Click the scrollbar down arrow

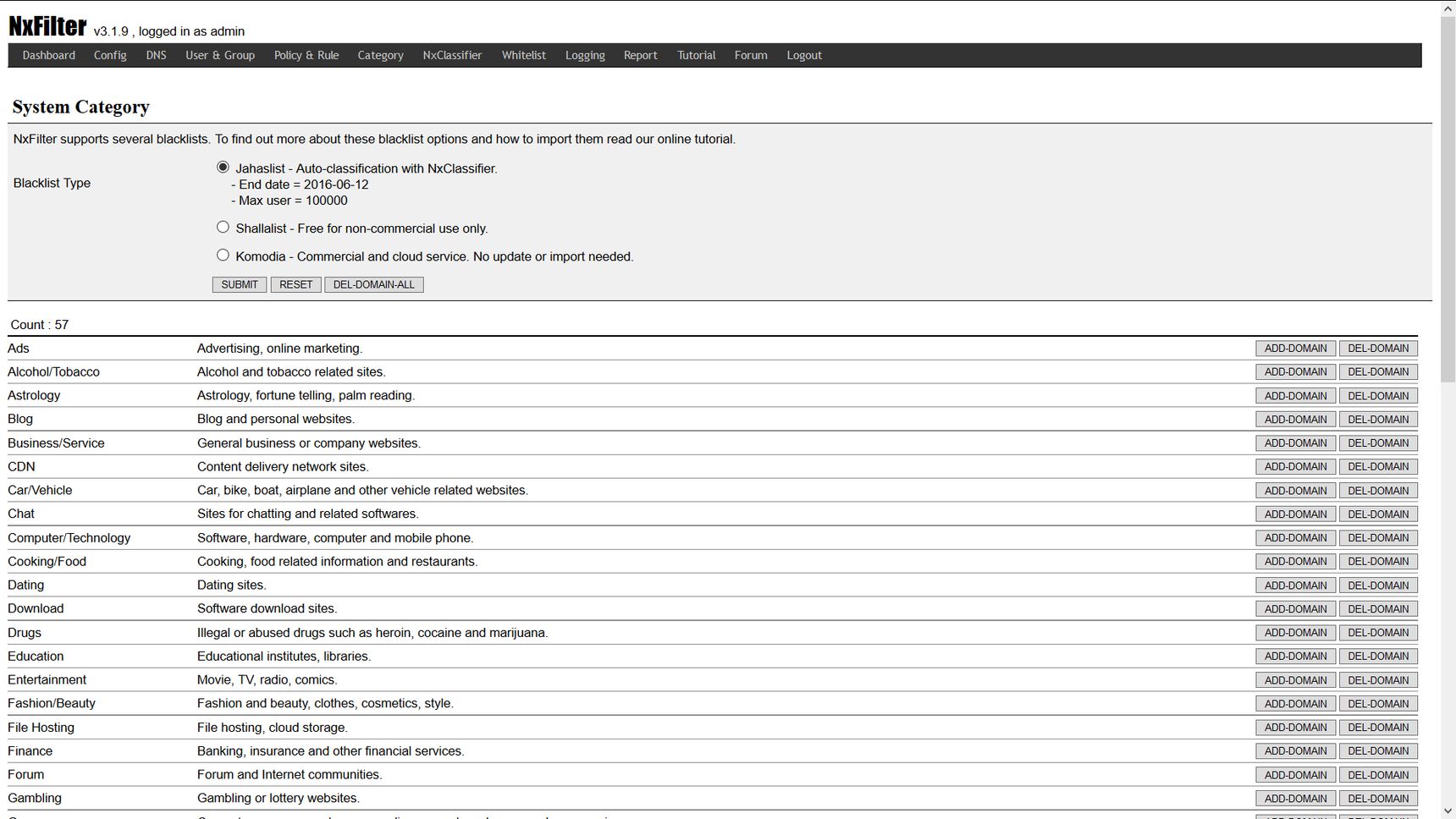pyautogui.click(x=1448, y=811)
